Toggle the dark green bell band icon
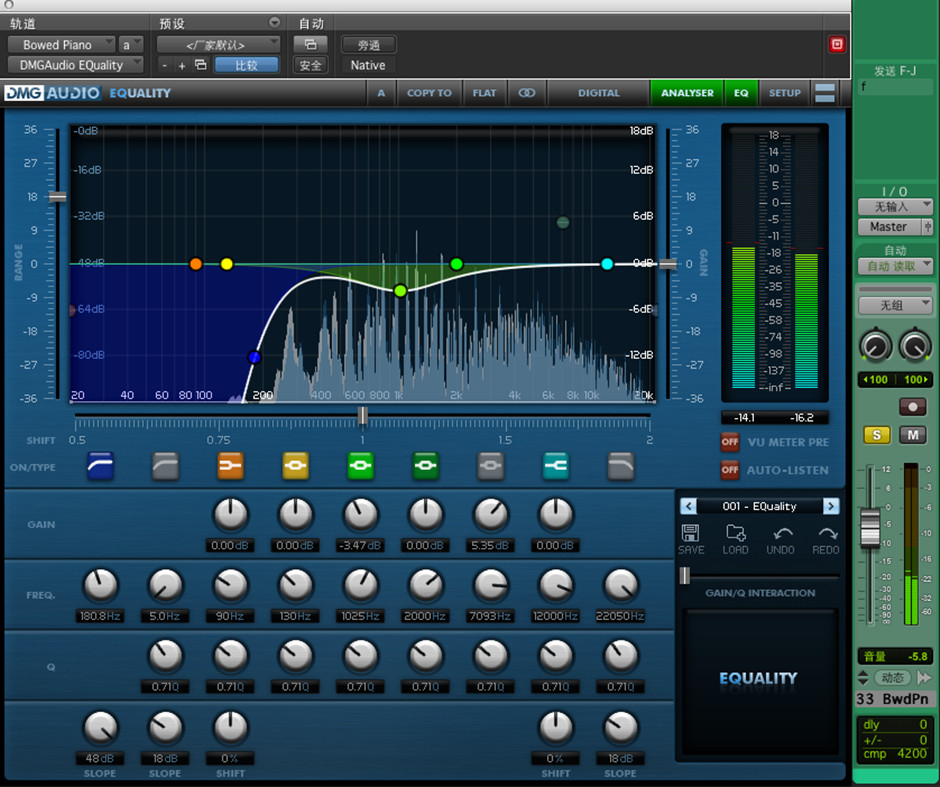The image size is (940, 787). [426, 466]
